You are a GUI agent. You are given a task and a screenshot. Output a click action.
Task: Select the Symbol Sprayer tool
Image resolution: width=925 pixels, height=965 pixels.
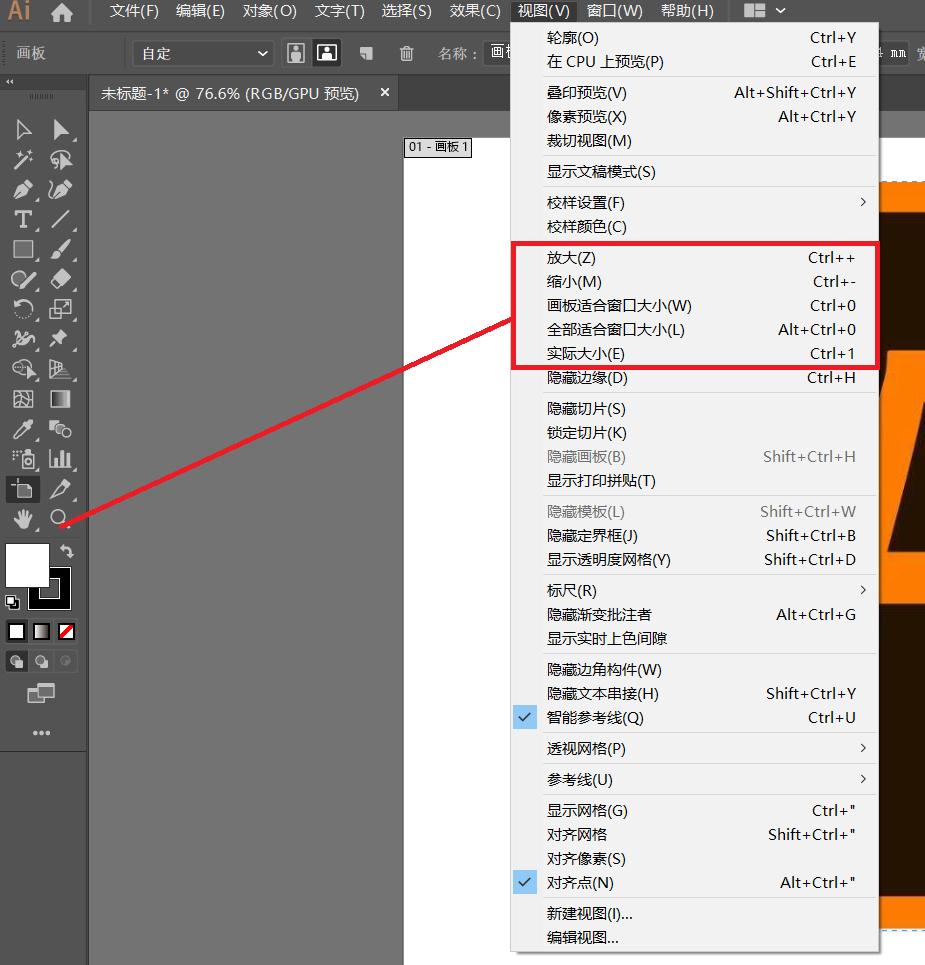coord(23,459)
